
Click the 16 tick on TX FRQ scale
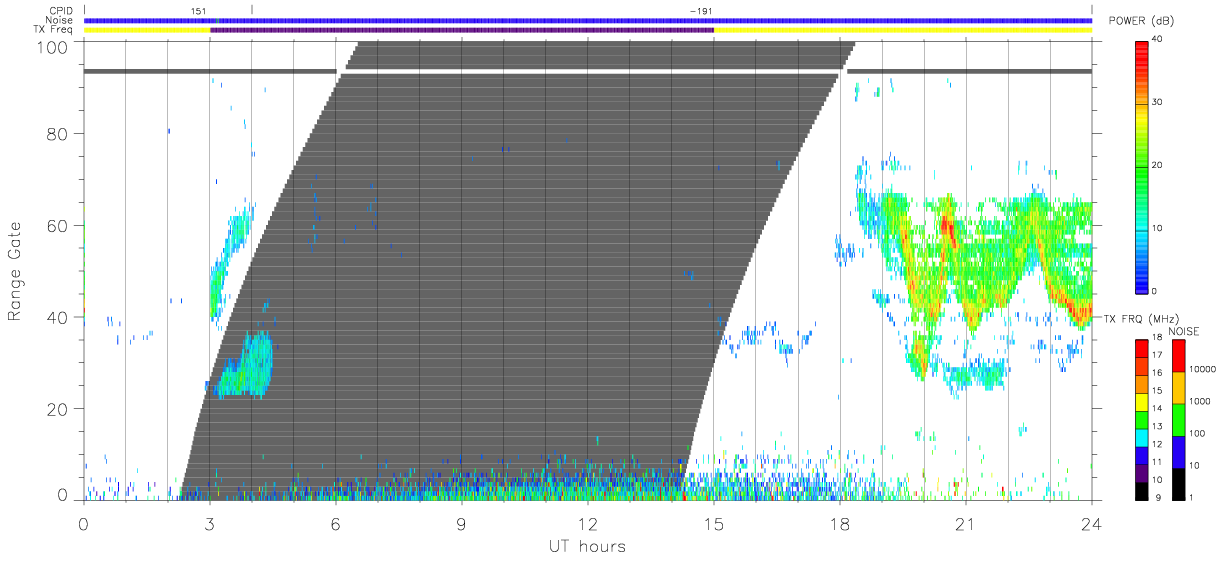[x=1158, y=373]
